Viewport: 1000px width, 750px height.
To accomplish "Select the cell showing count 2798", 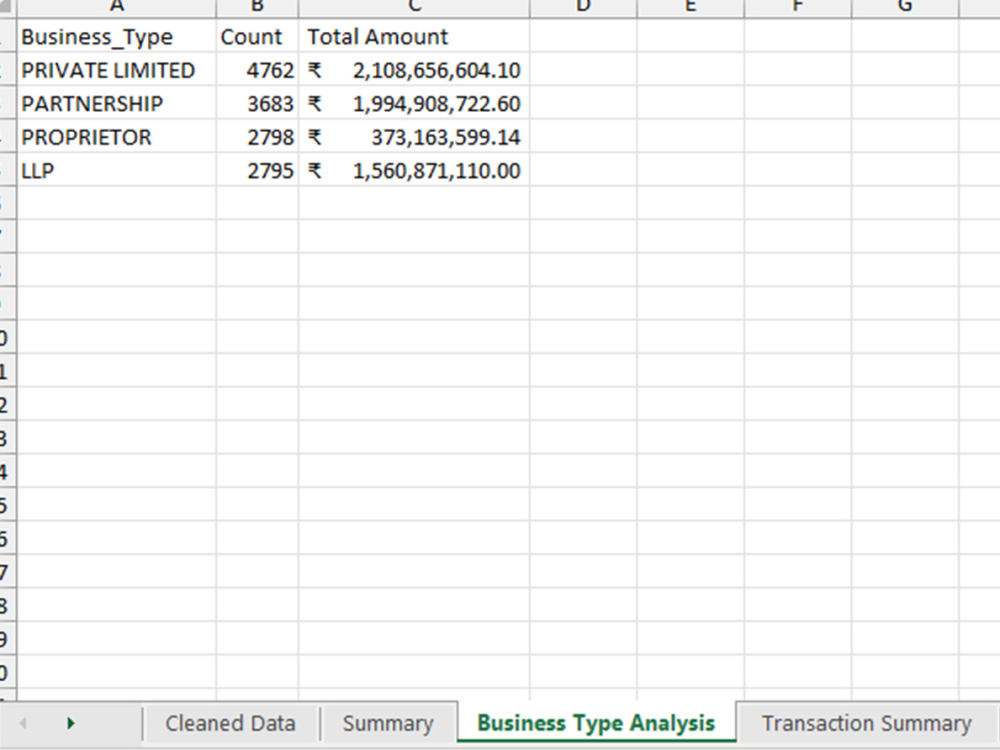I will (257, 137).
